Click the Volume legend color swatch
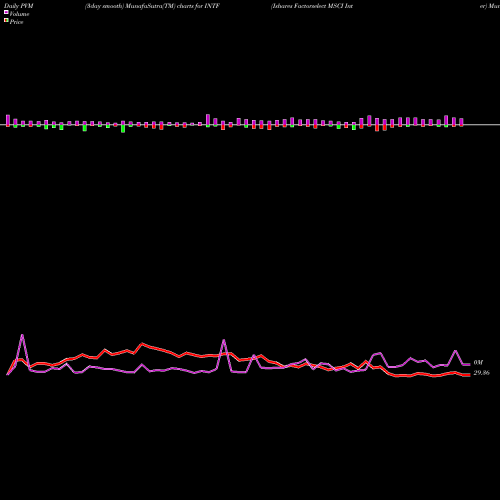The width and height of the screenshot is (500, 500). pos(6,12)
